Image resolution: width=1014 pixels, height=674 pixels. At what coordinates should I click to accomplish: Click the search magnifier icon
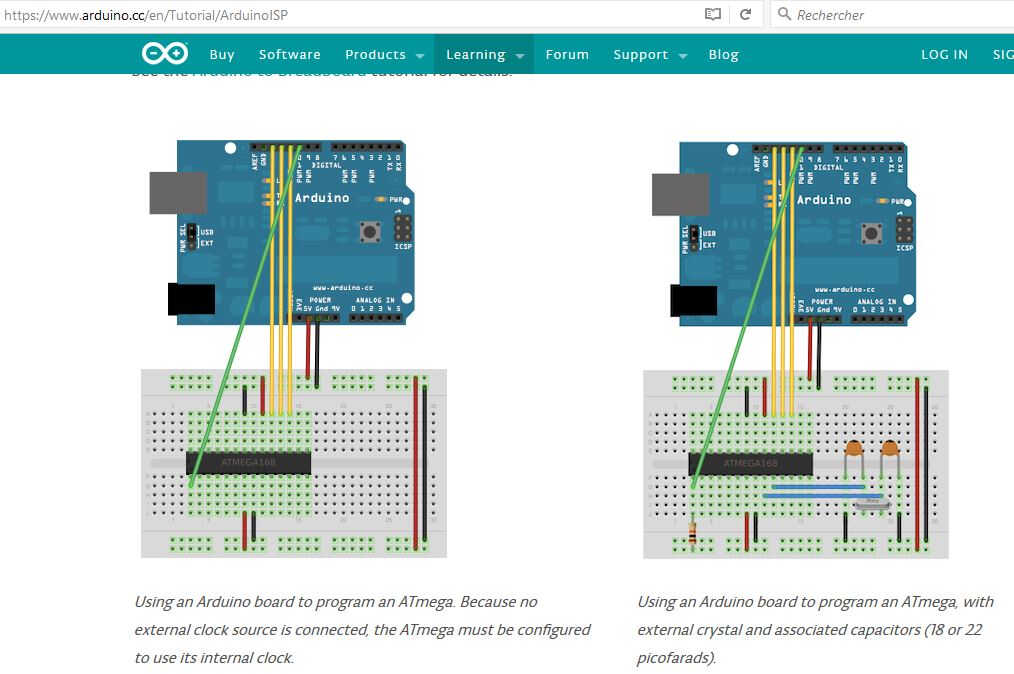tap(784, 14)
